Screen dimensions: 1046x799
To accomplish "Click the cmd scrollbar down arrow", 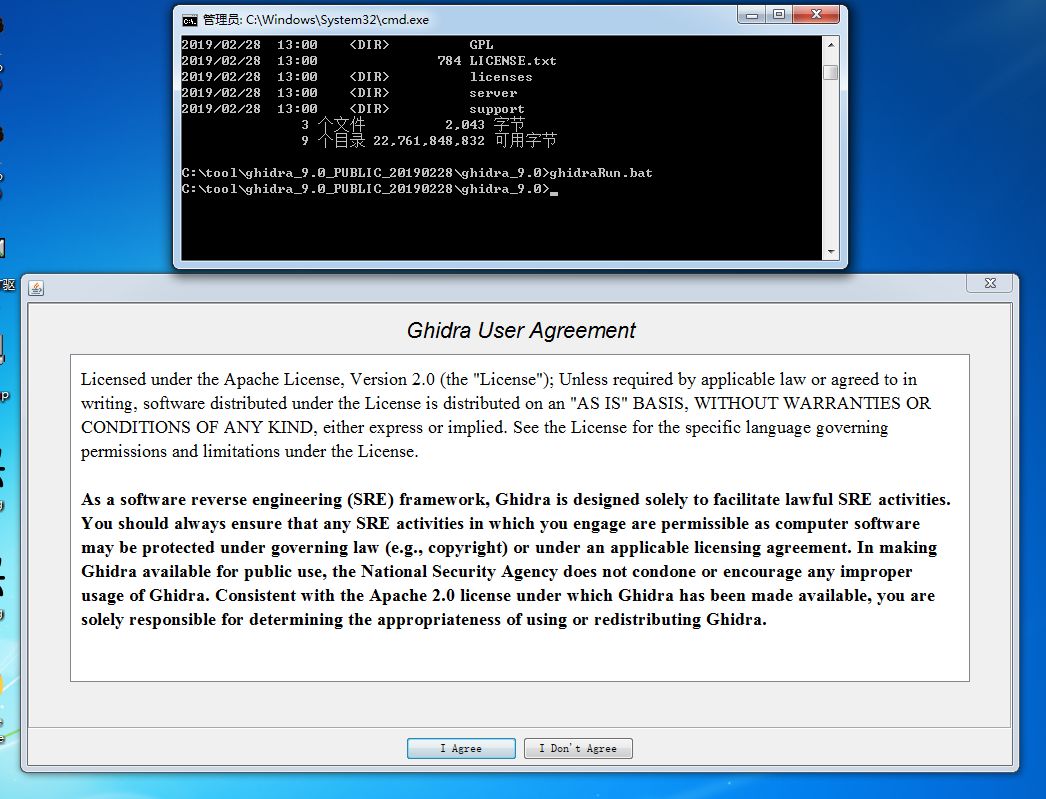I will (x=831, y=251).
